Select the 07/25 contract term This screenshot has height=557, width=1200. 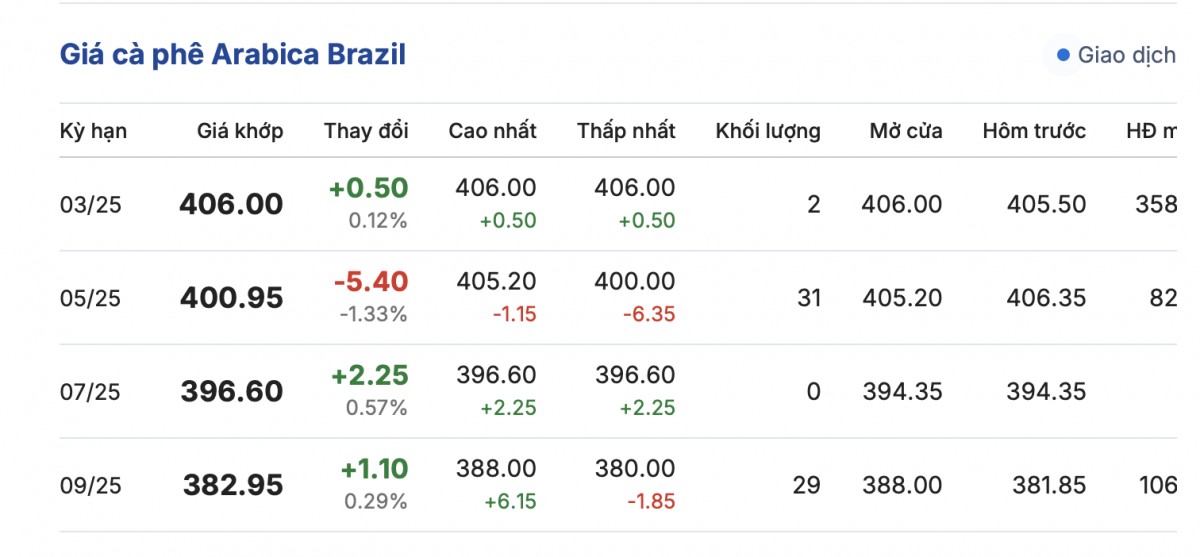90,392
